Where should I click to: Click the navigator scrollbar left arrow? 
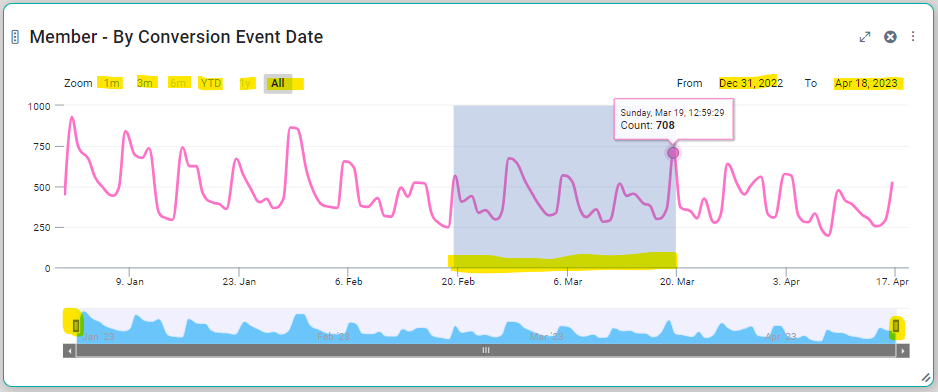pyautogui.click(x=69, y=351)
